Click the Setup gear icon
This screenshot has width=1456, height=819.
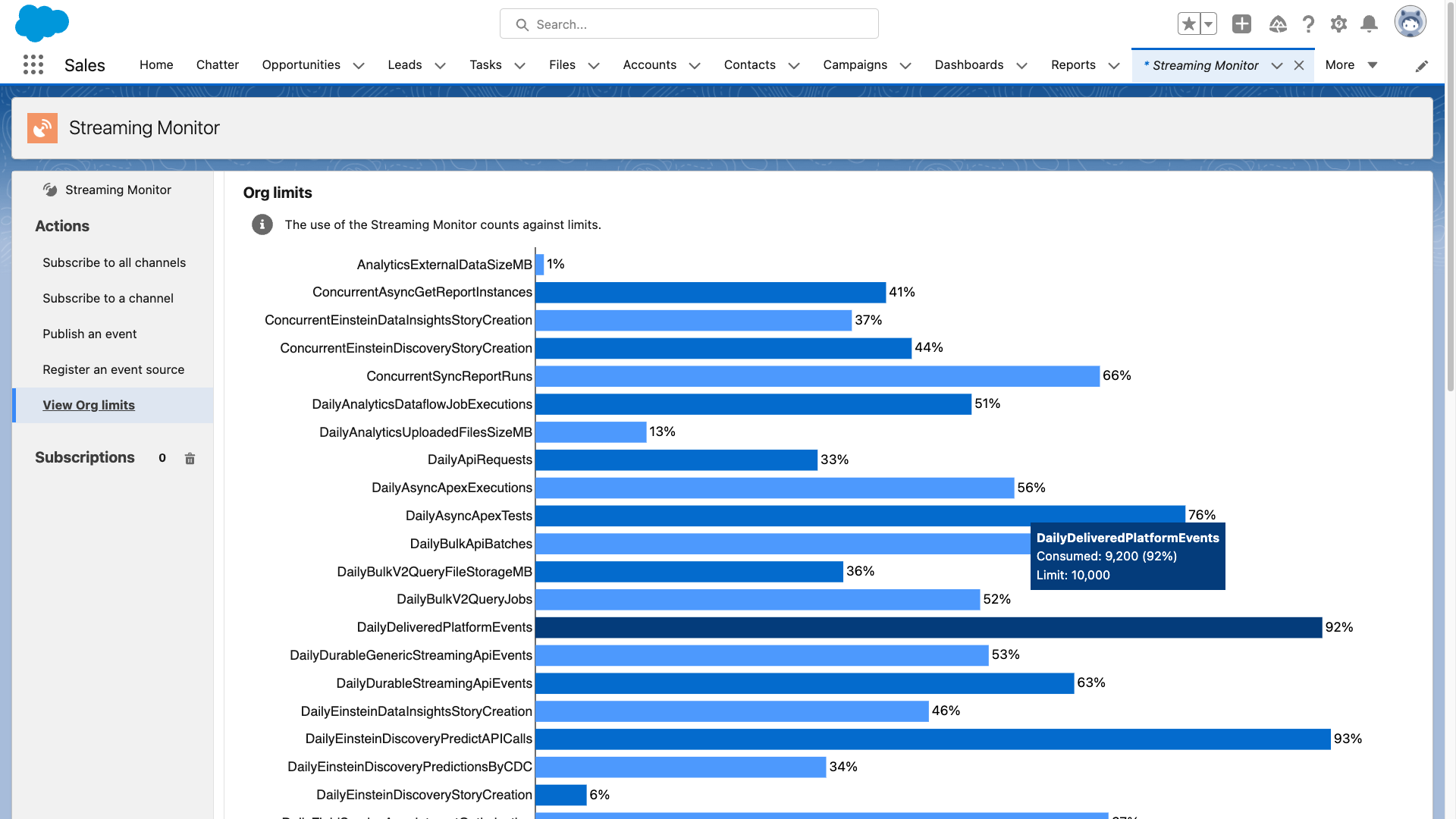1338,23
